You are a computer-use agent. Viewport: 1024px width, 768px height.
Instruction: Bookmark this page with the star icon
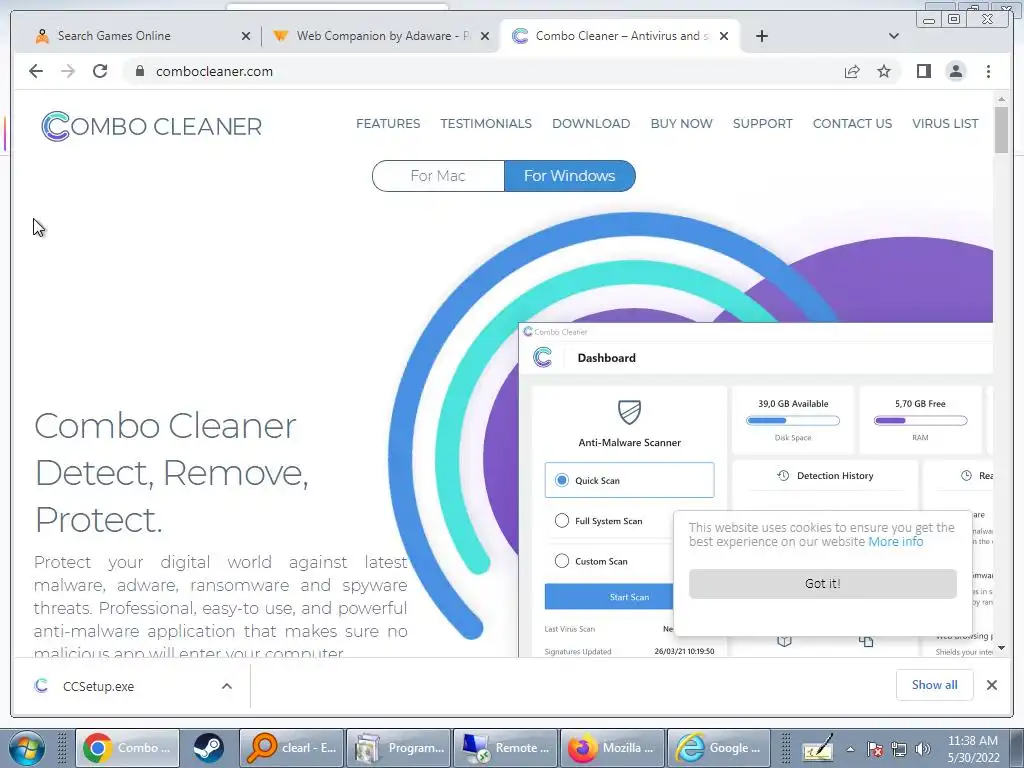[x=884, y=71]
